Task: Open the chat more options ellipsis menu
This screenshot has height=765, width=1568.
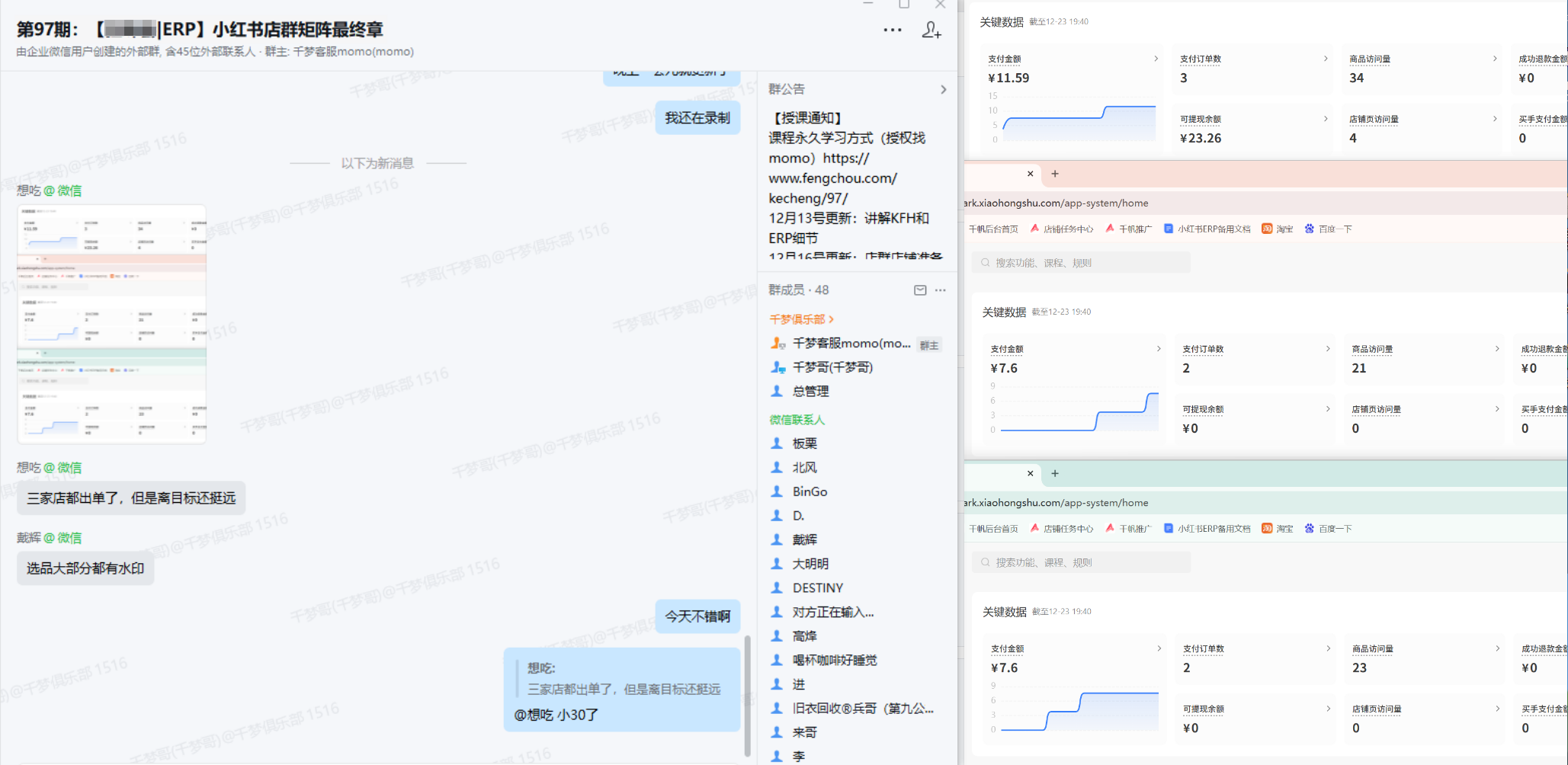Action: [x=893, y=30]
